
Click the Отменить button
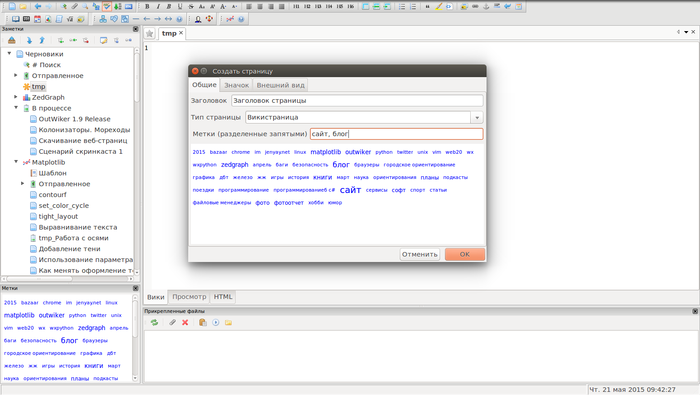(x=420, y=254)
